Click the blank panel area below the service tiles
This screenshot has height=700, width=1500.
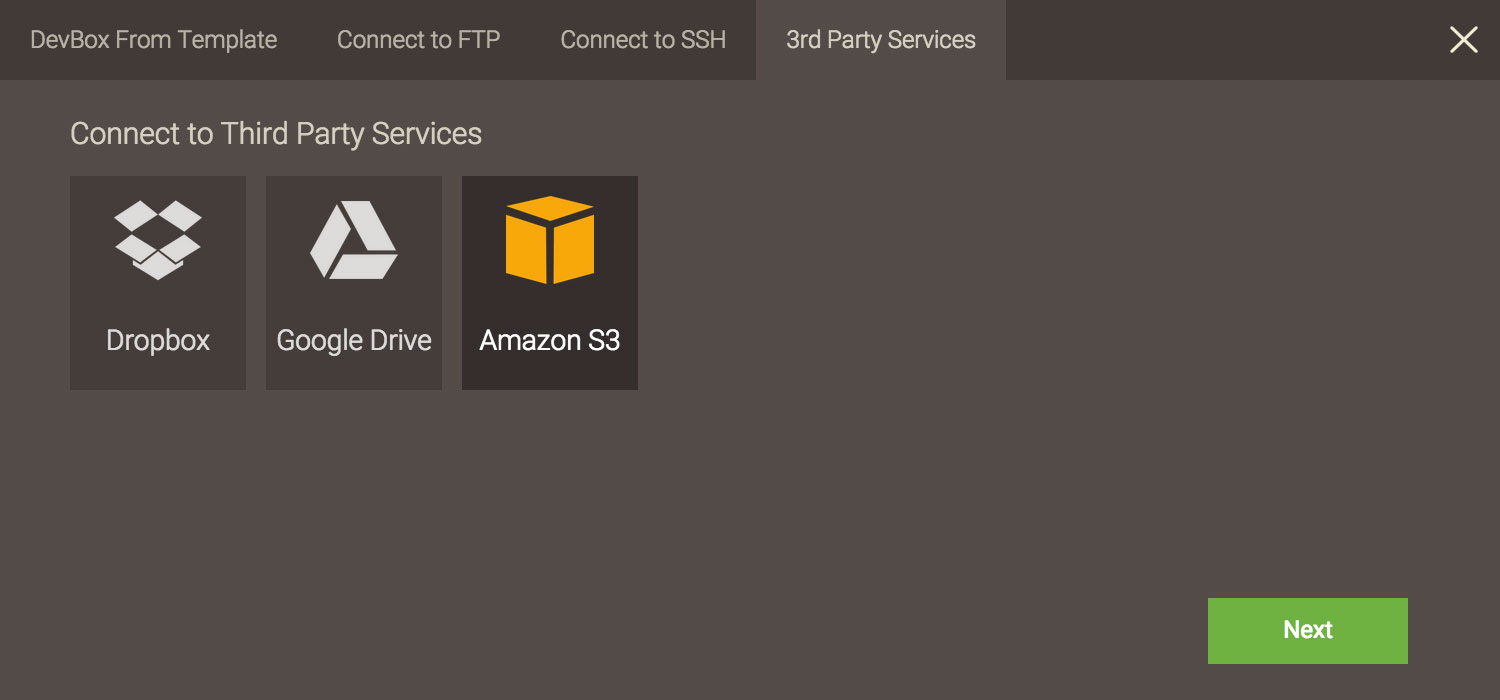(x=600, y=520)
